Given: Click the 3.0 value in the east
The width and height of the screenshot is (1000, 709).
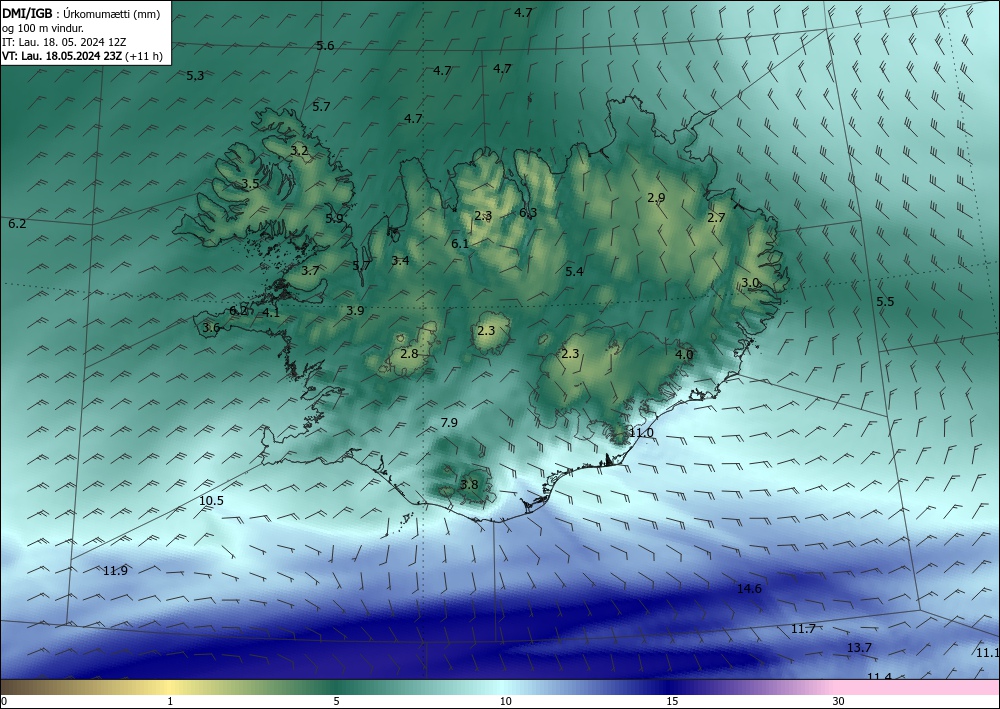Looking at the screenshot, I should tap(750, 282).
